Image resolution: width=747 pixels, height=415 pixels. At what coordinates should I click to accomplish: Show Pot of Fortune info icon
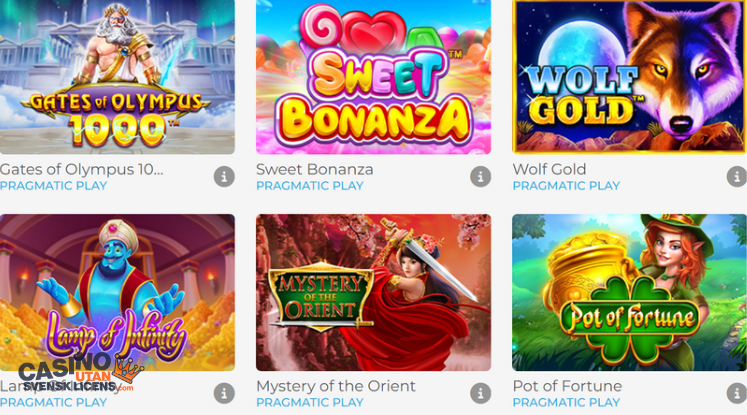(737, 394)
